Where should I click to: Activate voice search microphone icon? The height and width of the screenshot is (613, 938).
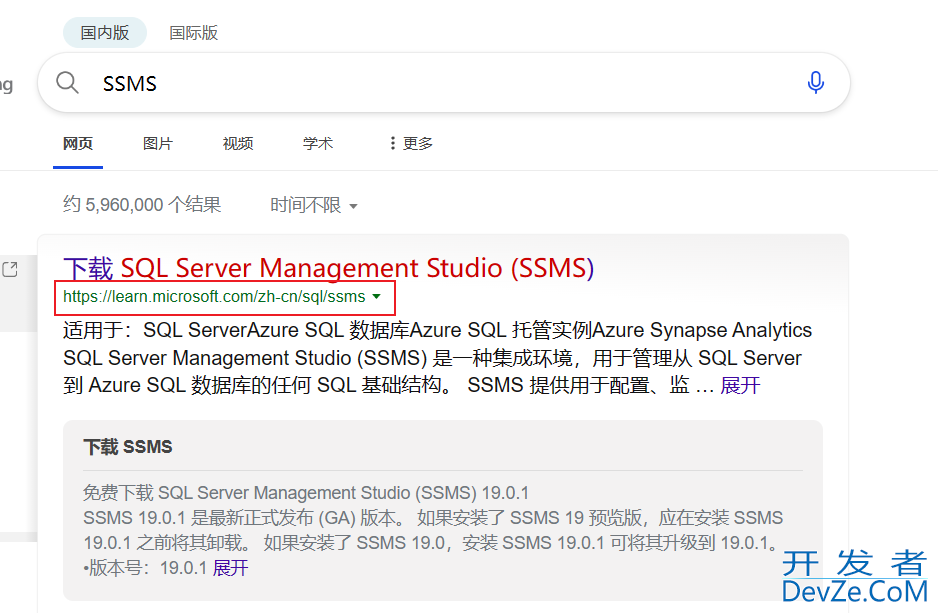click(x=815, y=83)
